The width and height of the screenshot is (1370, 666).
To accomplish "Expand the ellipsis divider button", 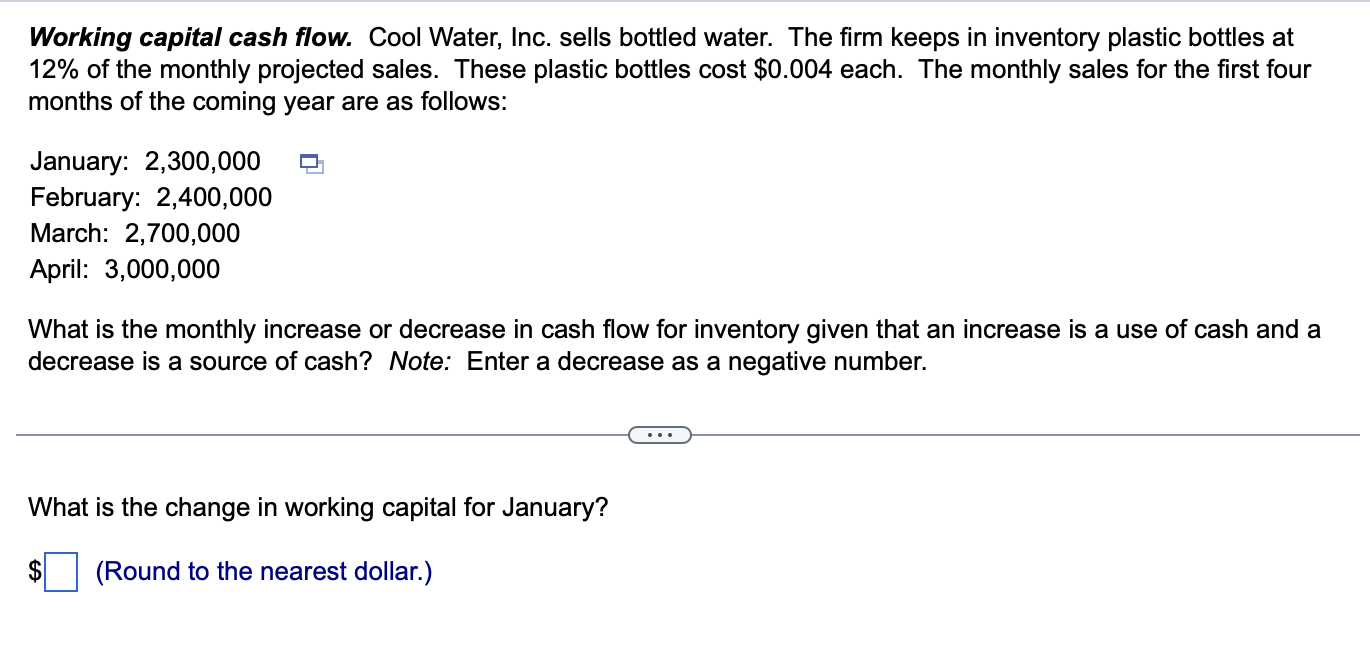I will click(x=659, y=434).
